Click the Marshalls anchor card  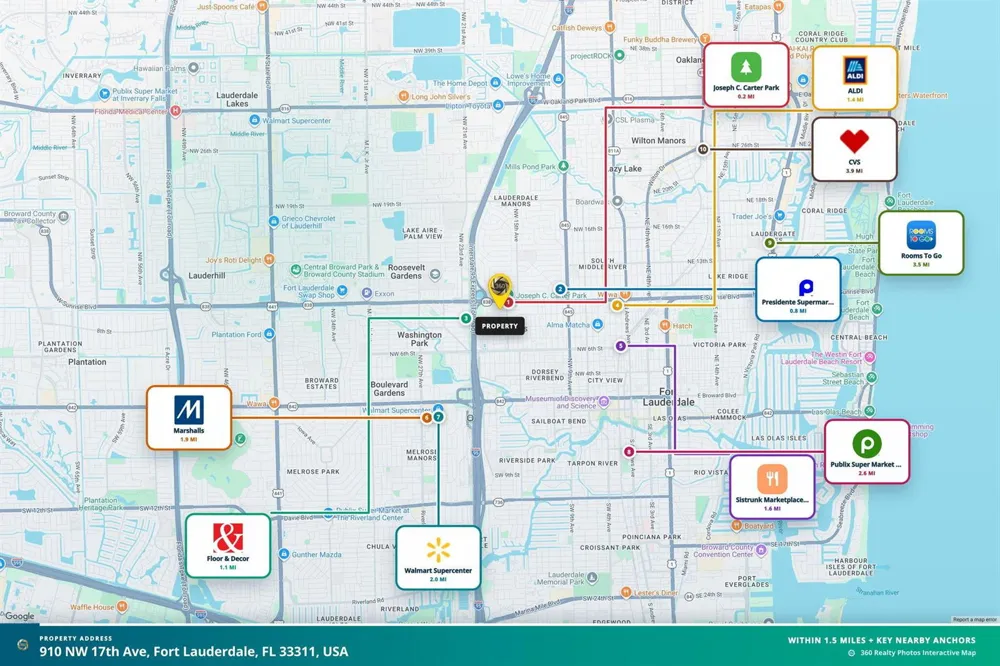(189, 418)
